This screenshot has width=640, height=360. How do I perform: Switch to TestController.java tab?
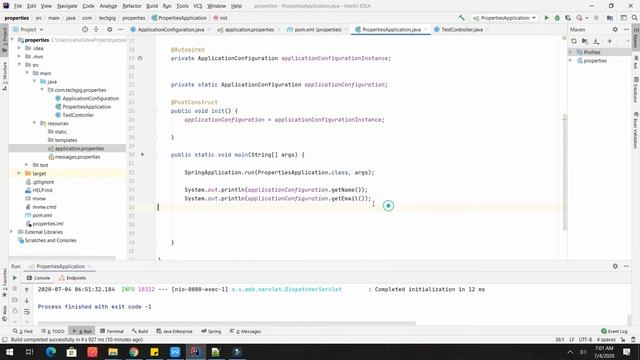(462, 29)
